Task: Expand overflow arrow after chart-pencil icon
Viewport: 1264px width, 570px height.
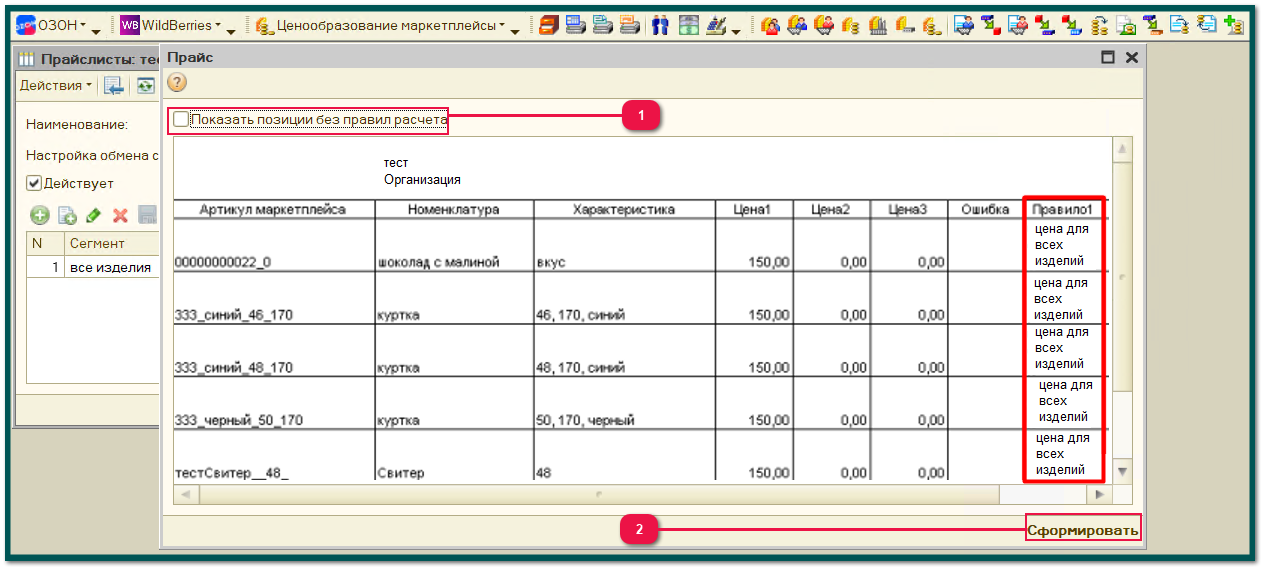Action: tap(736, 31)
